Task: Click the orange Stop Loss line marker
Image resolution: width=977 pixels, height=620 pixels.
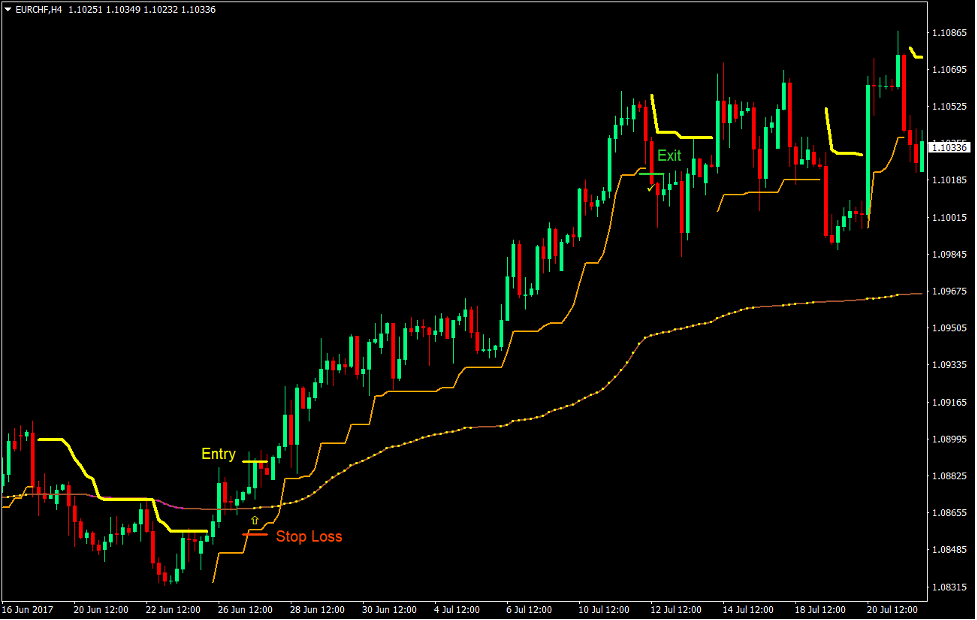Action: (x=257, y=533)
